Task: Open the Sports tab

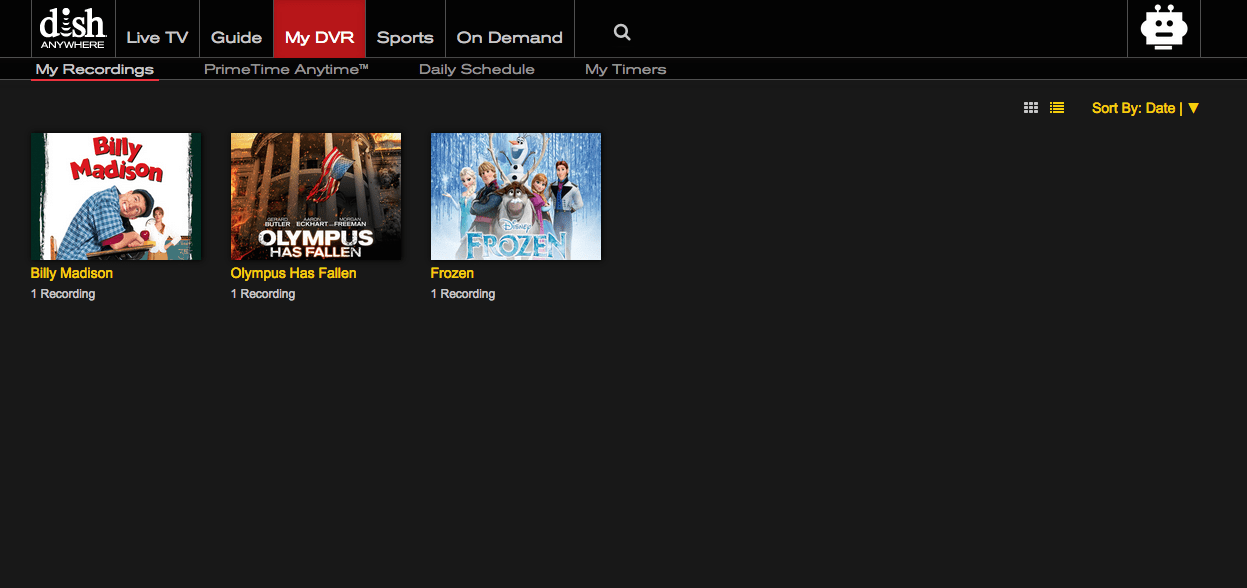Action: click(405, 37)
